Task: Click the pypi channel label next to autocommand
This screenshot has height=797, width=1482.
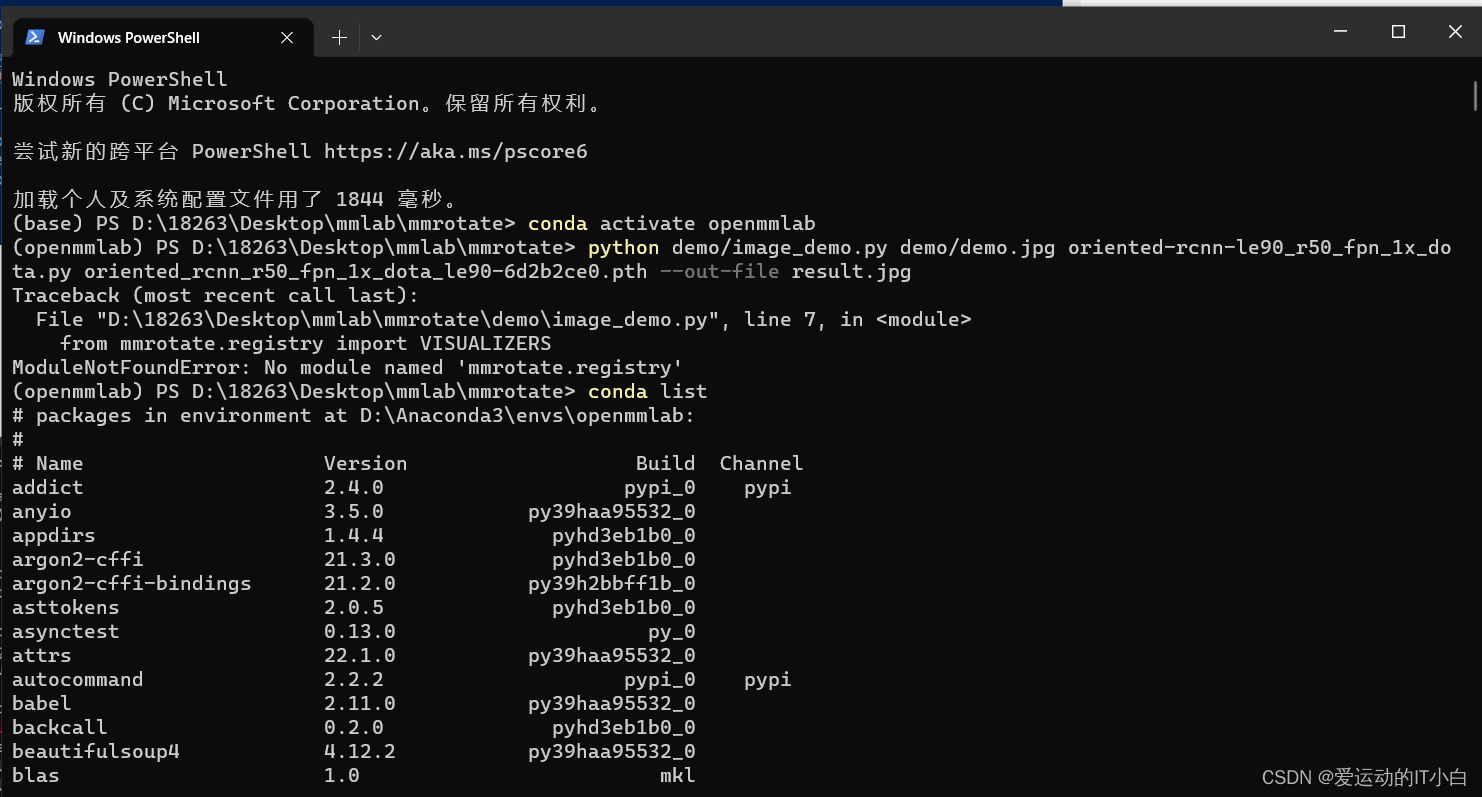Action: coord(767,679)
